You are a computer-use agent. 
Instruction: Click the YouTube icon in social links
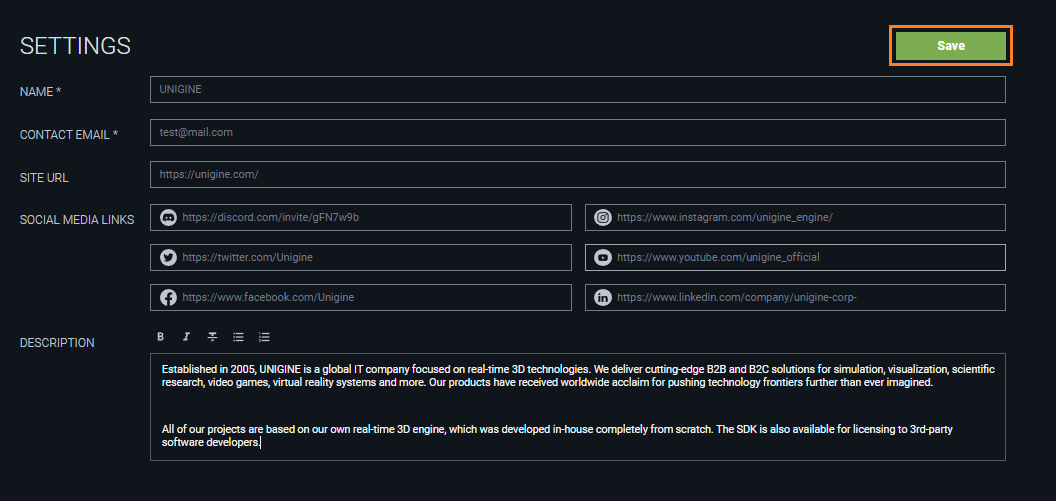(x=603, y=257)
